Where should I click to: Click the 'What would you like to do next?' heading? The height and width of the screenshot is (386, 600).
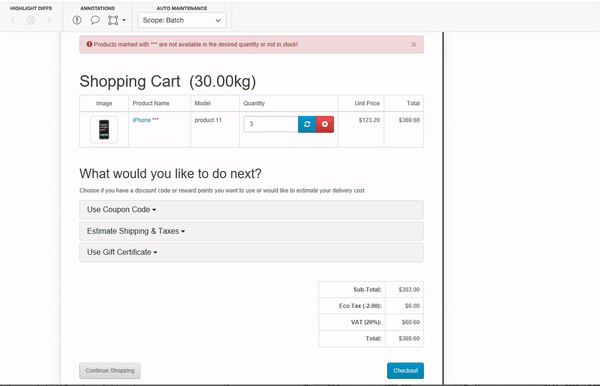pos(170,174)
